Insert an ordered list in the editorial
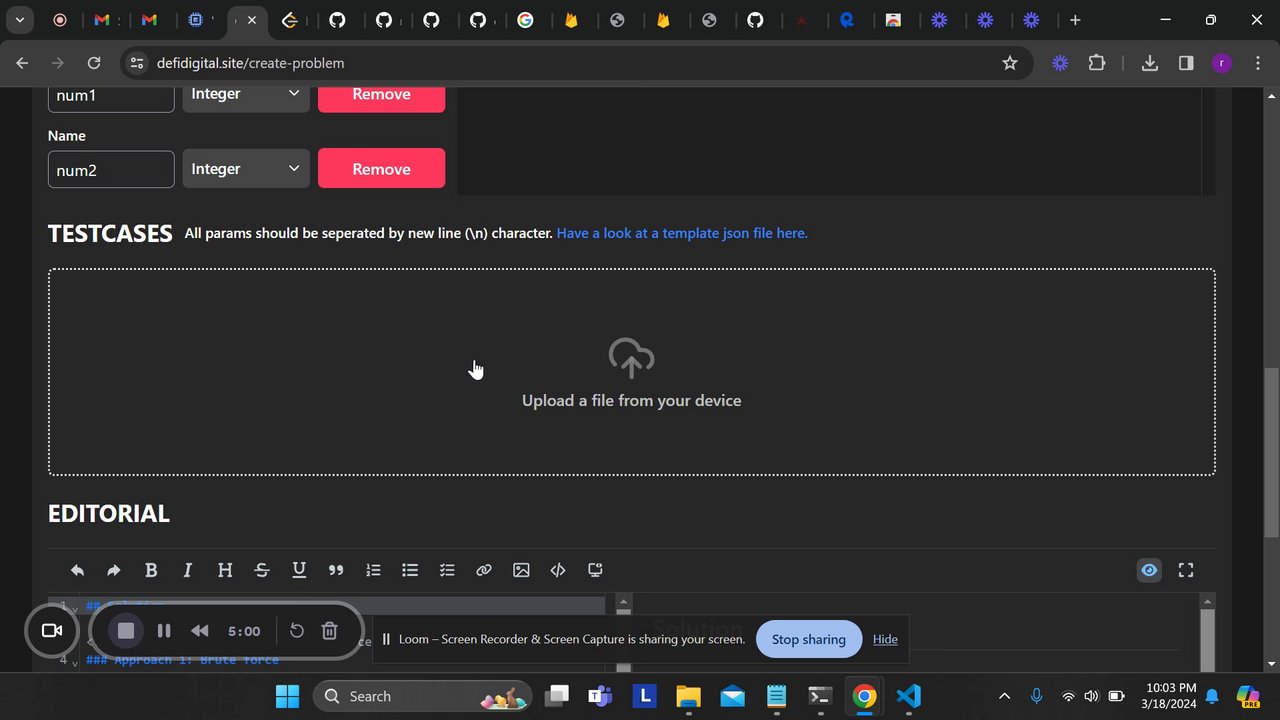The width and height of the screenshot is (1280, 720). 373,570
